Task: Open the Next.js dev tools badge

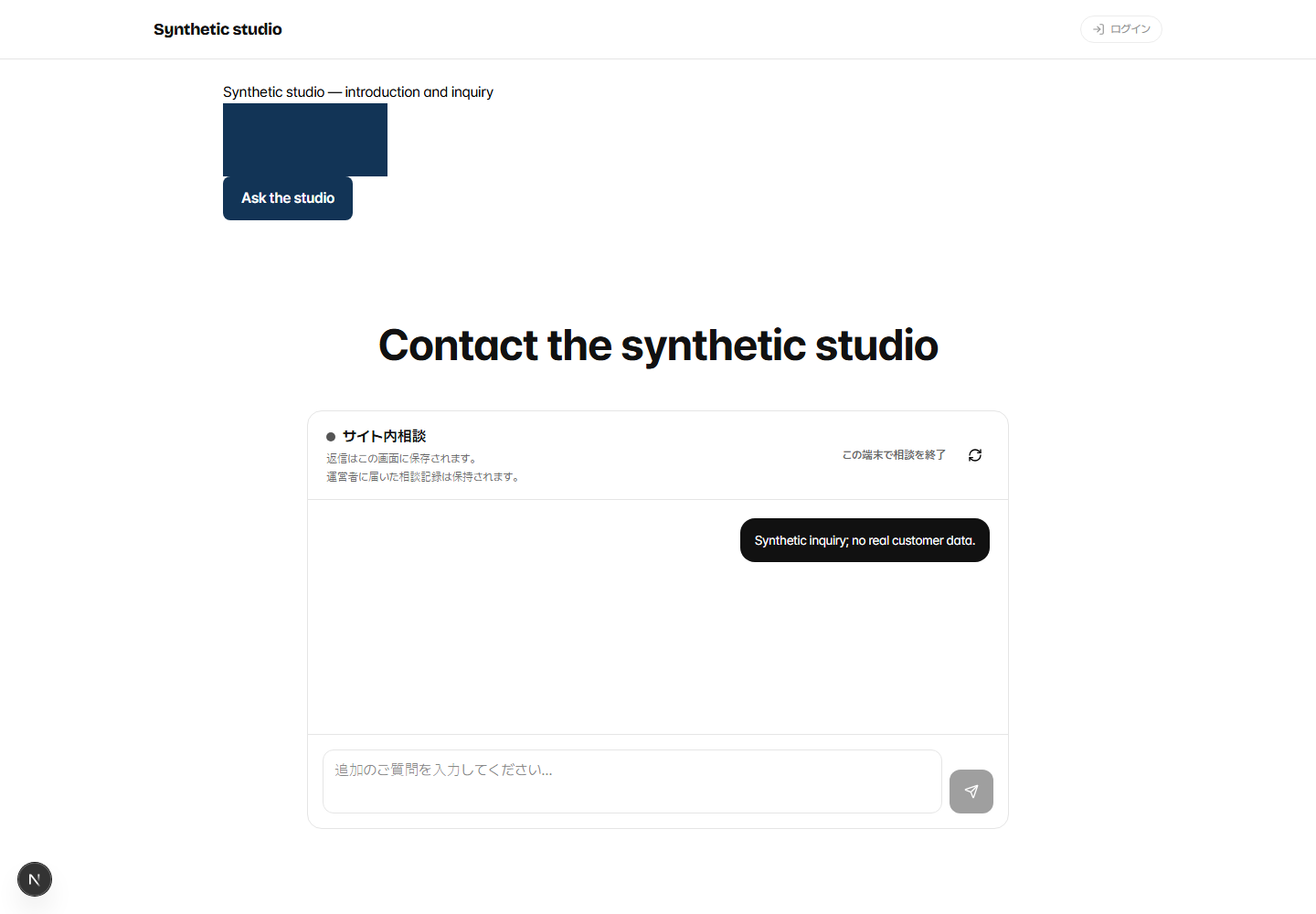Action: pyautogui.click(x=35, y=879)
